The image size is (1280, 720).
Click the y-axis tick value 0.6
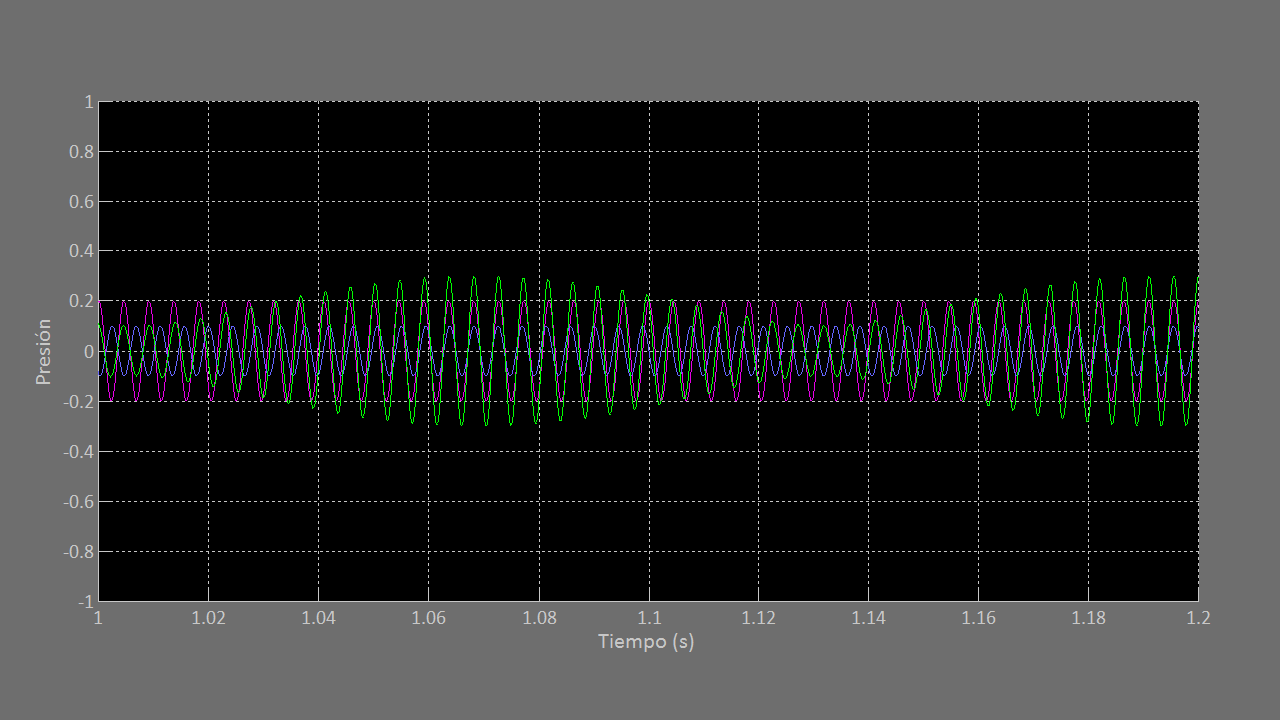82,202
